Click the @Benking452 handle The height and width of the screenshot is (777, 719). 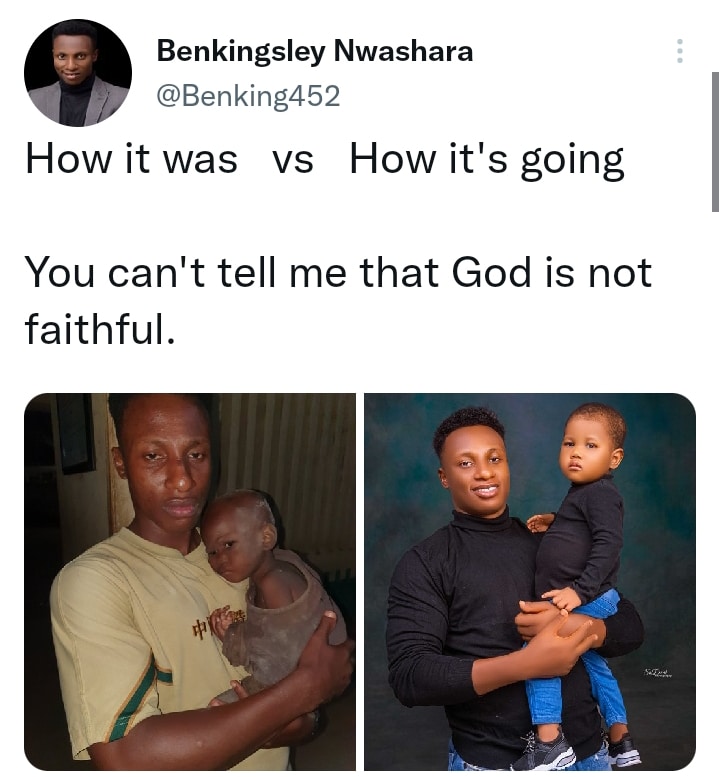(249, 96)
